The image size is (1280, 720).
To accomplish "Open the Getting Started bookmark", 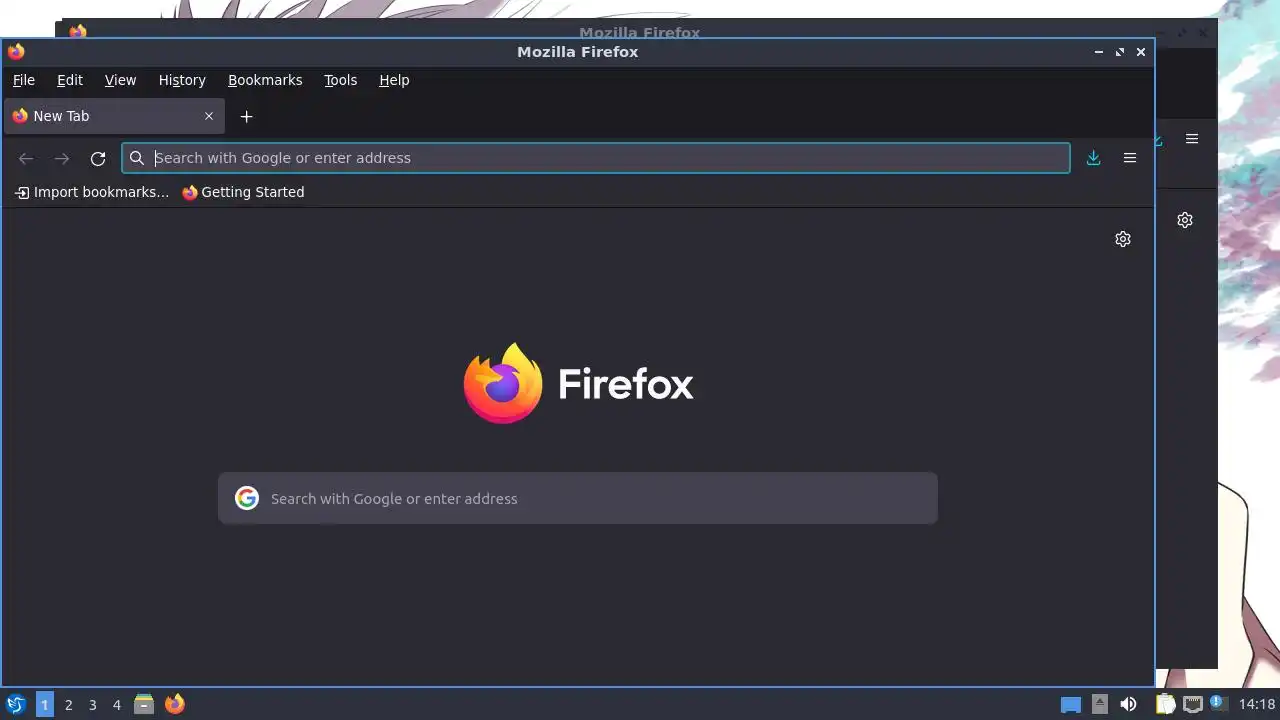I will (x=243, y=192).
